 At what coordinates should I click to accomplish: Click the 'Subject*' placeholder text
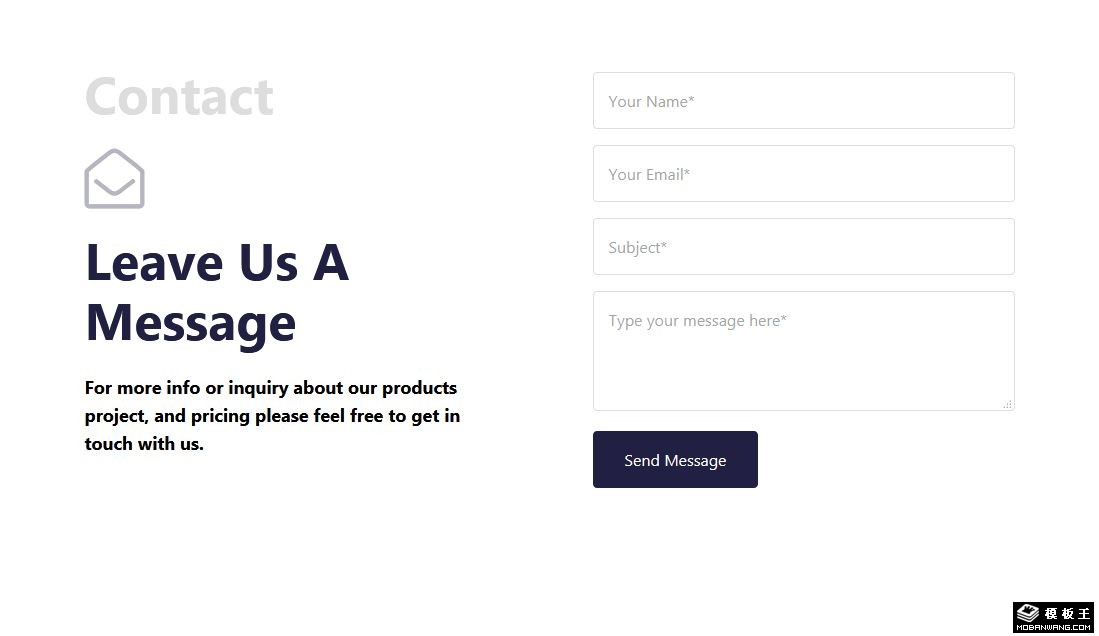point(637,247)
